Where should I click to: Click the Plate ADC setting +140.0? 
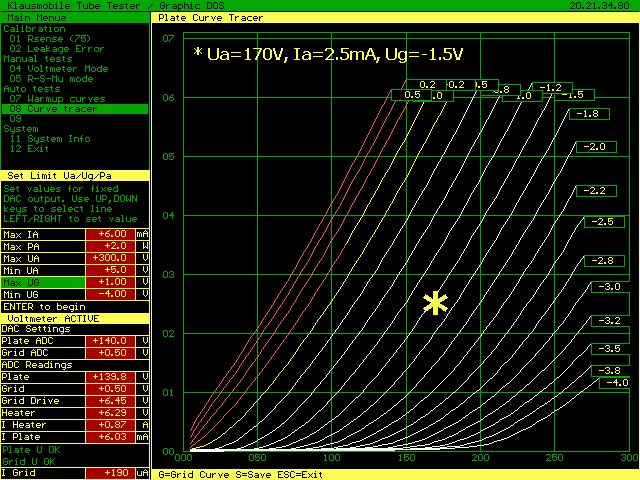click(x=110, y=341)
